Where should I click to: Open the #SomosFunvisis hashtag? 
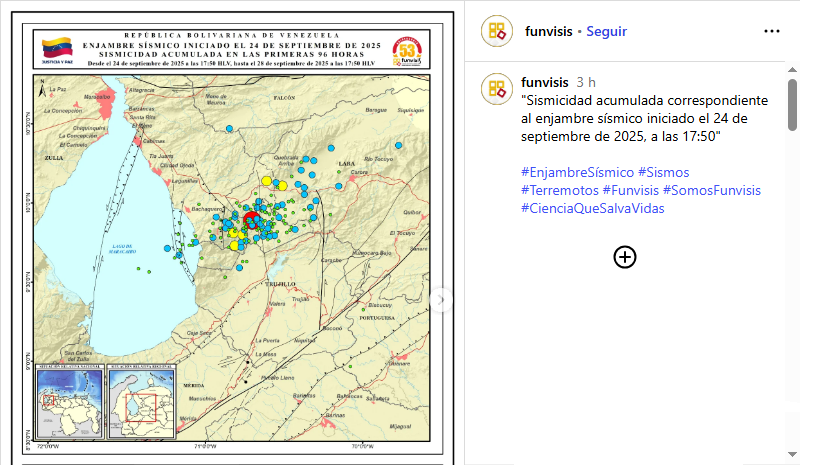click(711, 190)
